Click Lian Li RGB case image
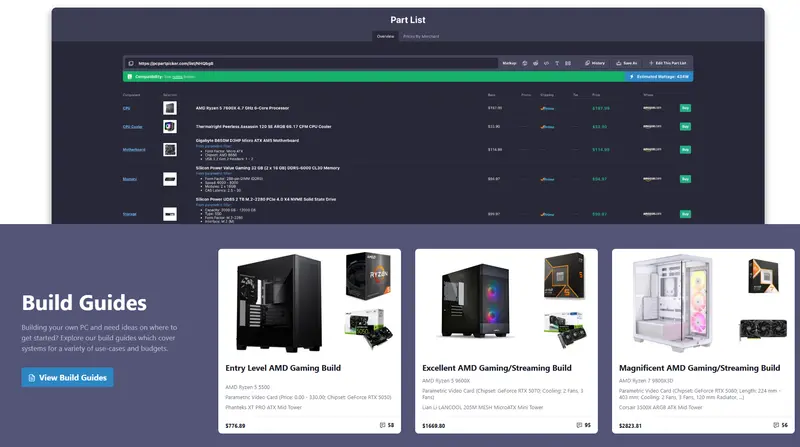 tap(476, 301)
